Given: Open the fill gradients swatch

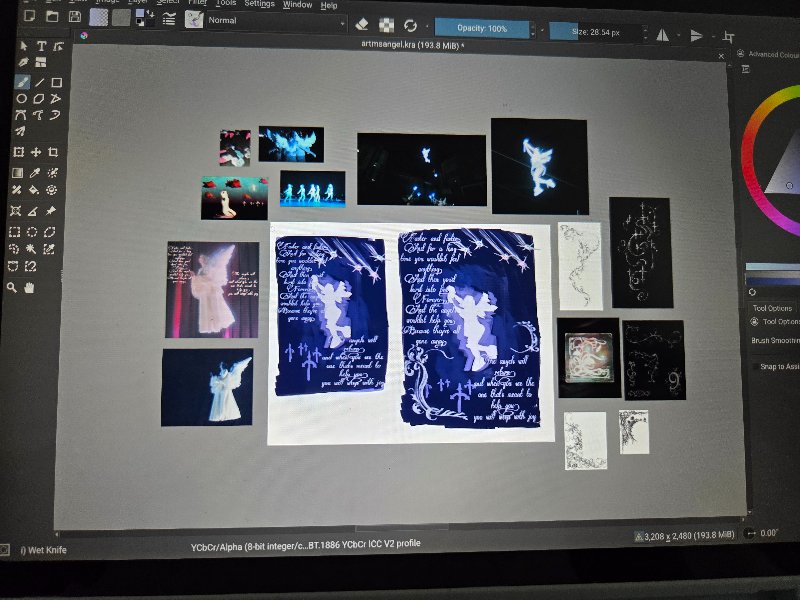Looking at the screenshot, I should pyautogui.click(x=98, y=17).
